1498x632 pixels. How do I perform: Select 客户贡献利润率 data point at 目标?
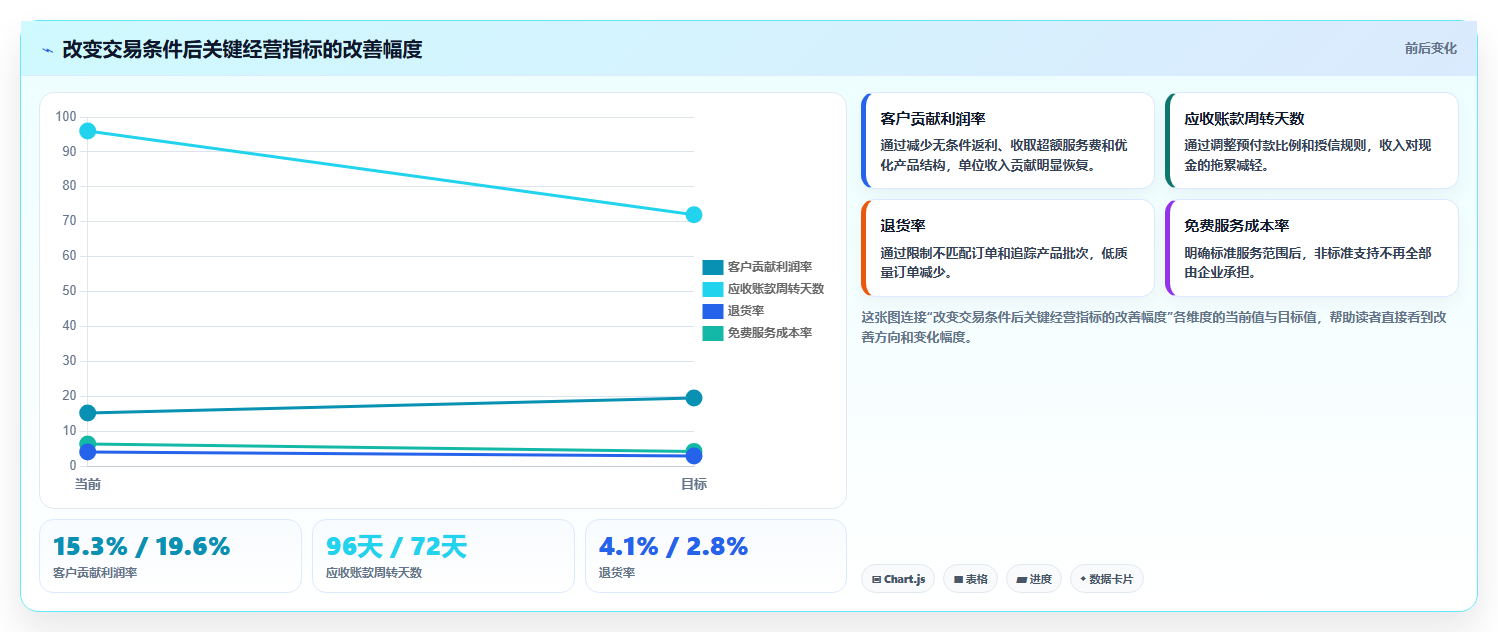pyautogui.click(x=694, y=398)
